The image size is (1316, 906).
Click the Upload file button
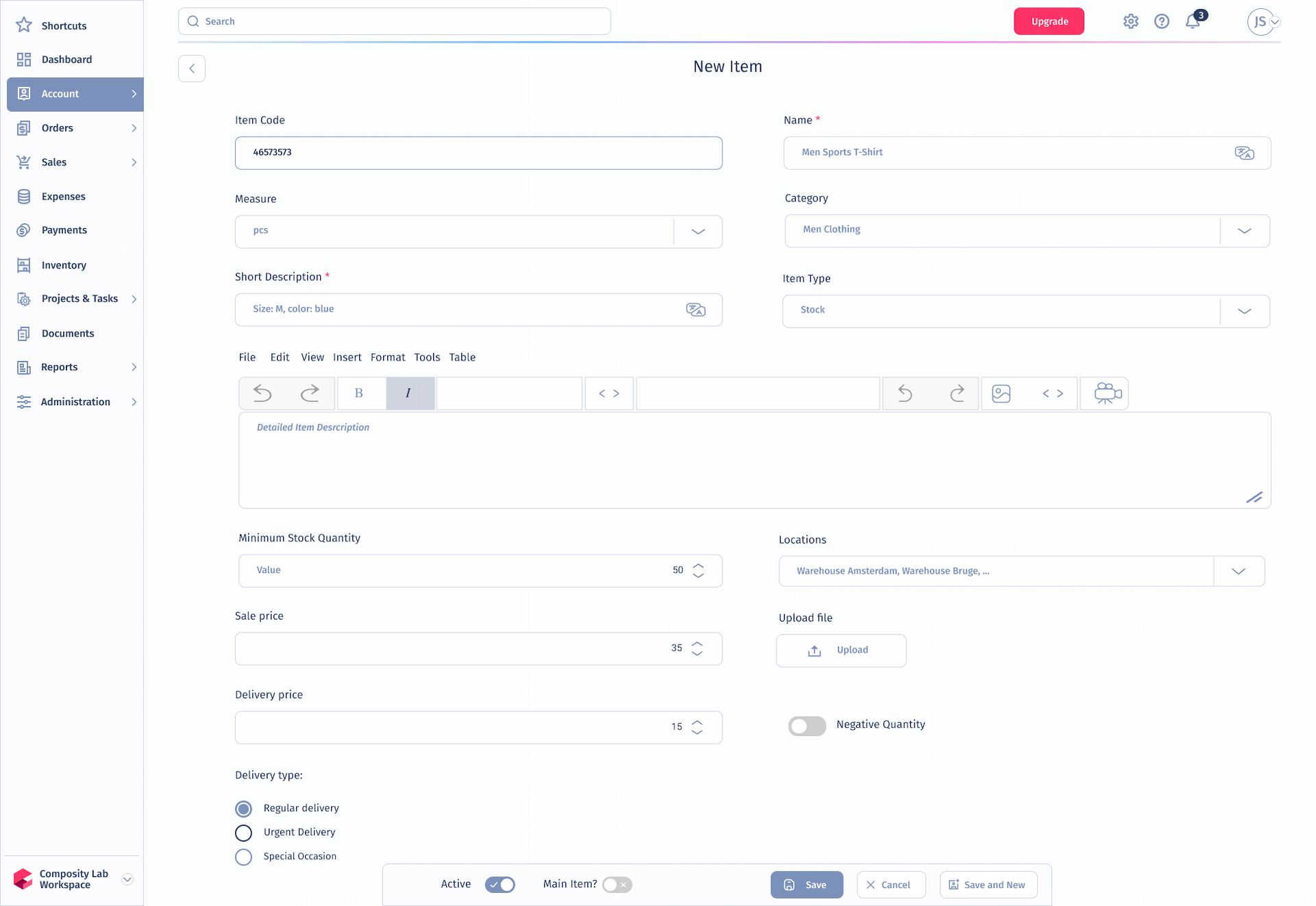point(842,650)
